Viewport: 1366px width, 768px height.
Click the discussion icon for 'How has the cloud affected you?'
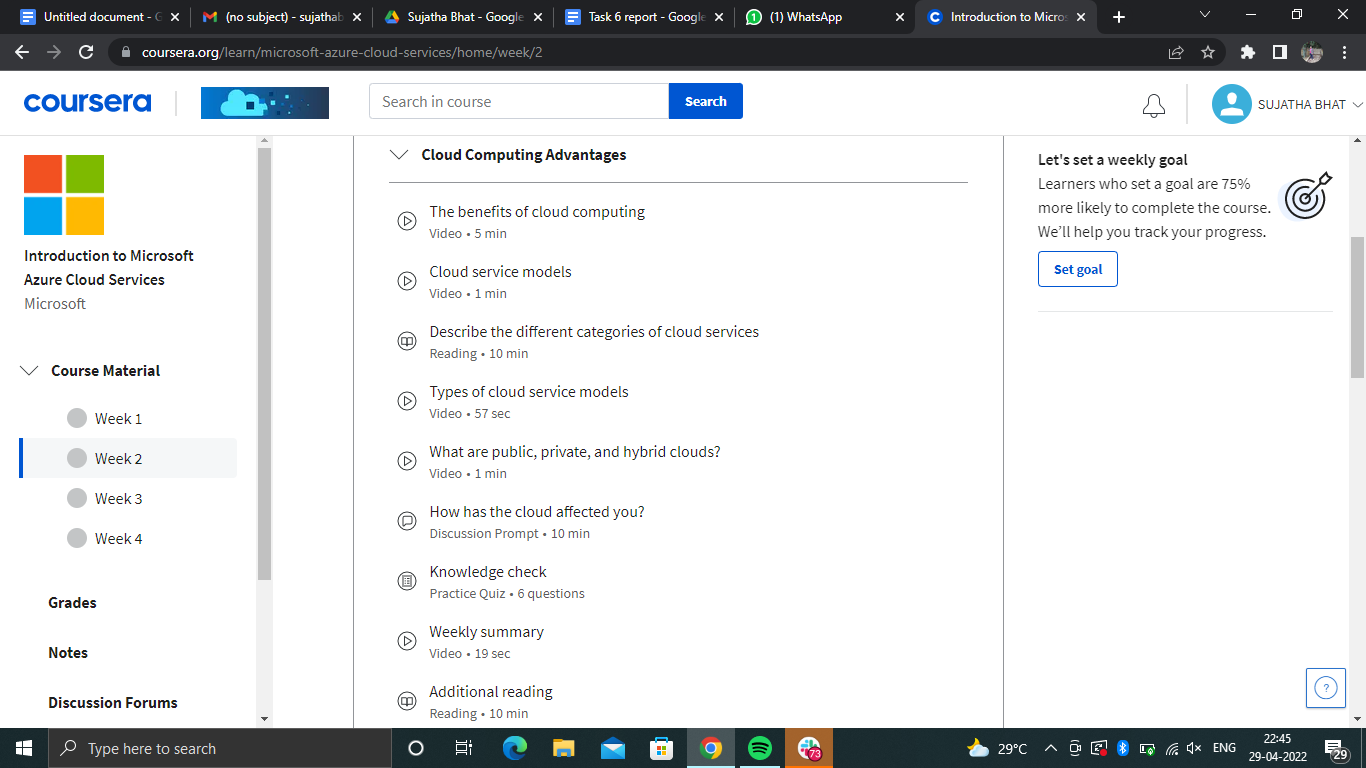(407, 521)
